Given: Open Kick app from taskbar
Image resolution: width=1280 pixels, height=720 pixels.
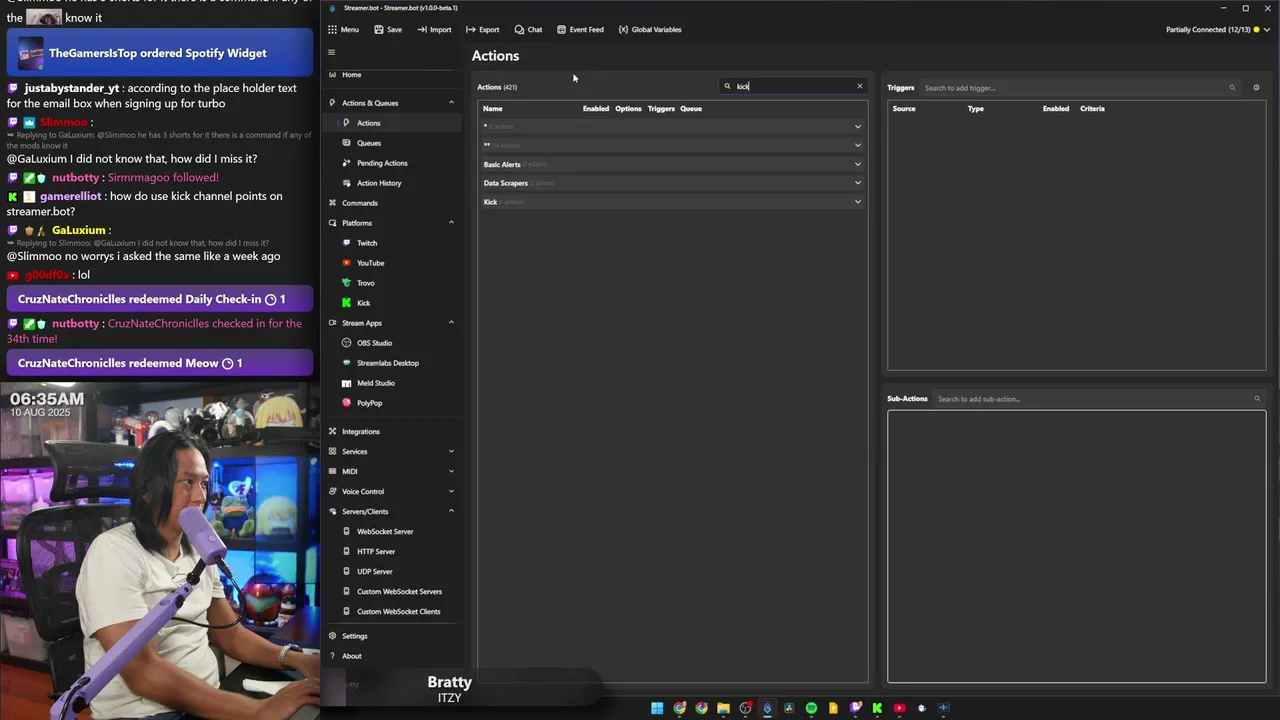Looking at the screenshot, I should pos(877,708).
